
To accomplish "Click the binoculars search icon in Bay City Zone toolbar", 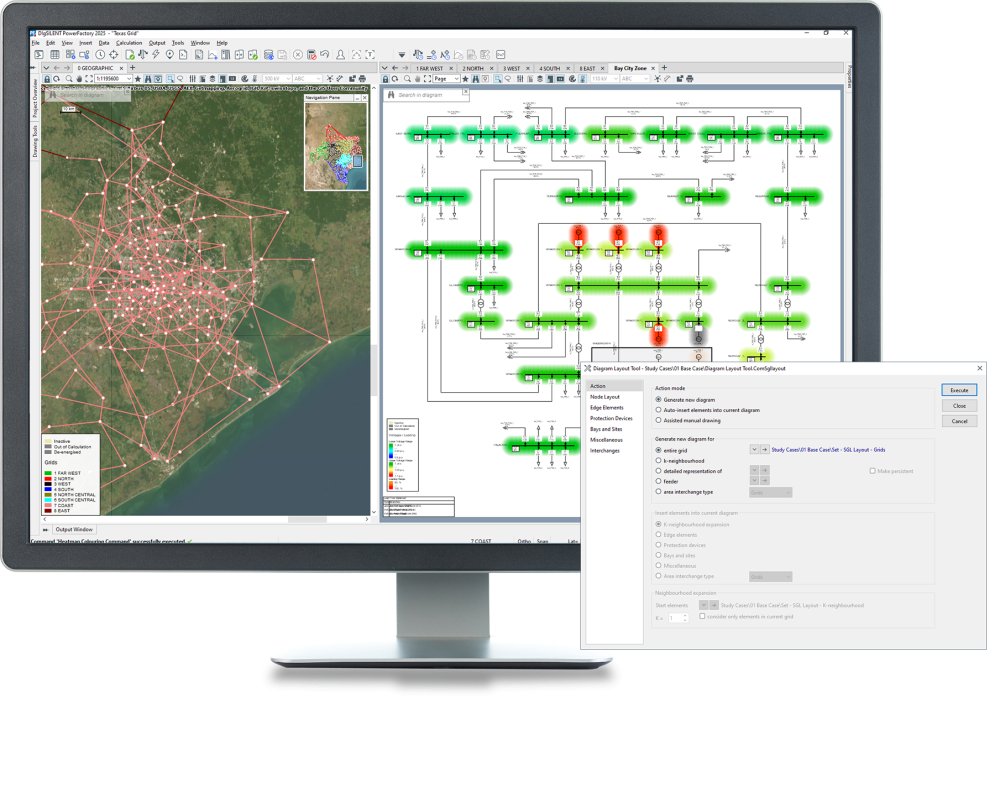I will point(476,79).
